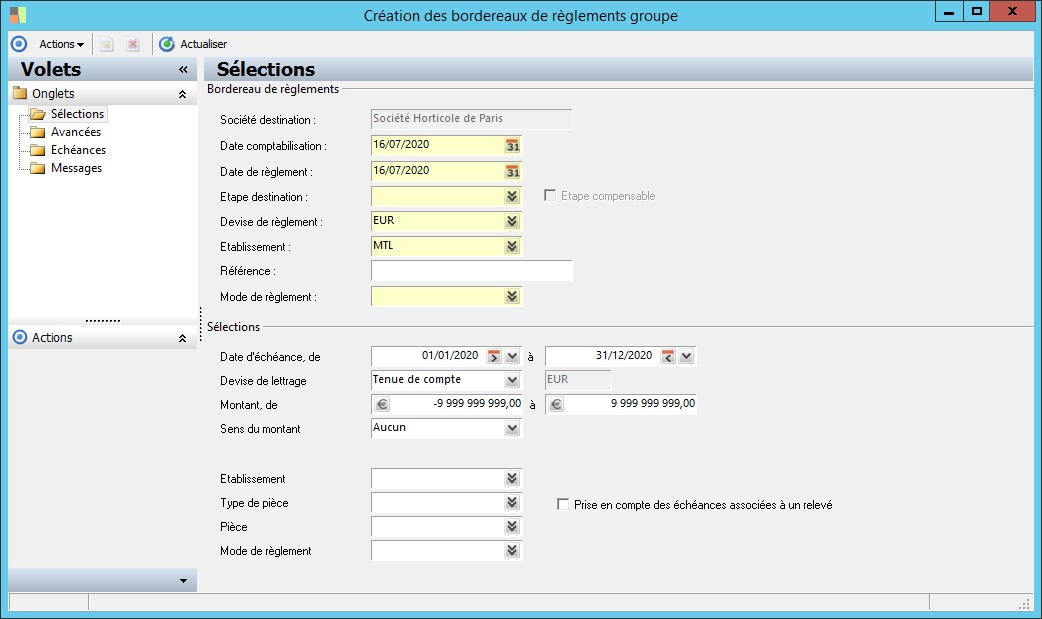Click the blue circle icon left of the Actions menu
This screenshot has height=619, width=1042.
click(x=19, y=44)
